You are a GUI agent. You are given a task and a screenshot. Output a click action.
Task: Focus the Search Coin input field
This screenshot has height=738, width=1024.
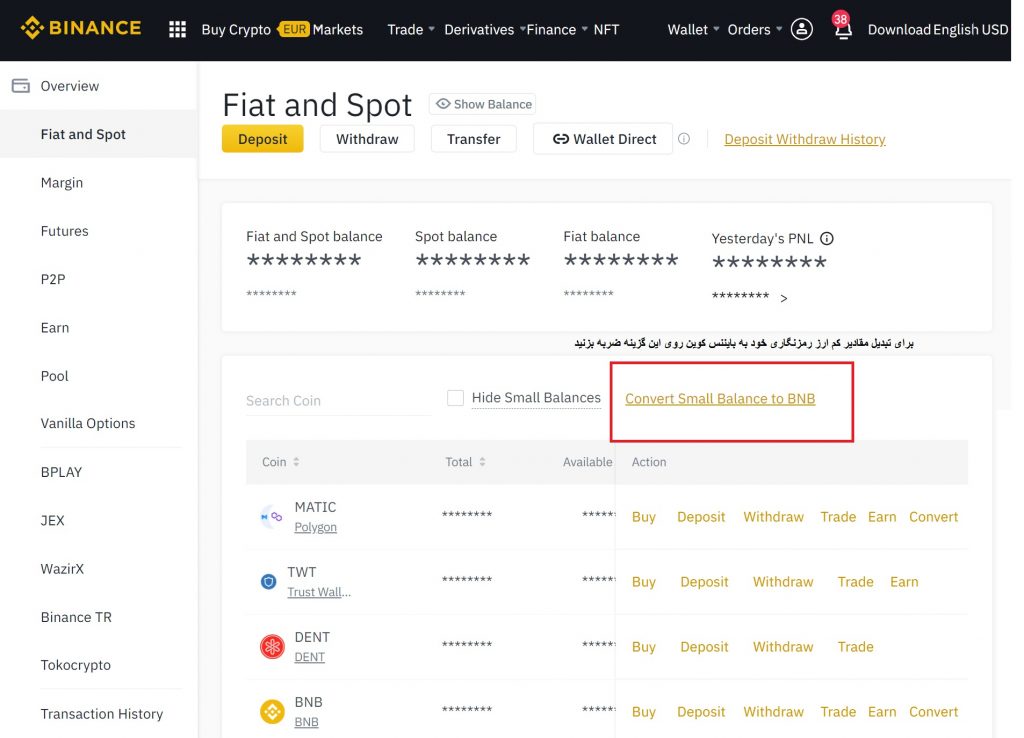pyautogui.click(x=338, y=400)
